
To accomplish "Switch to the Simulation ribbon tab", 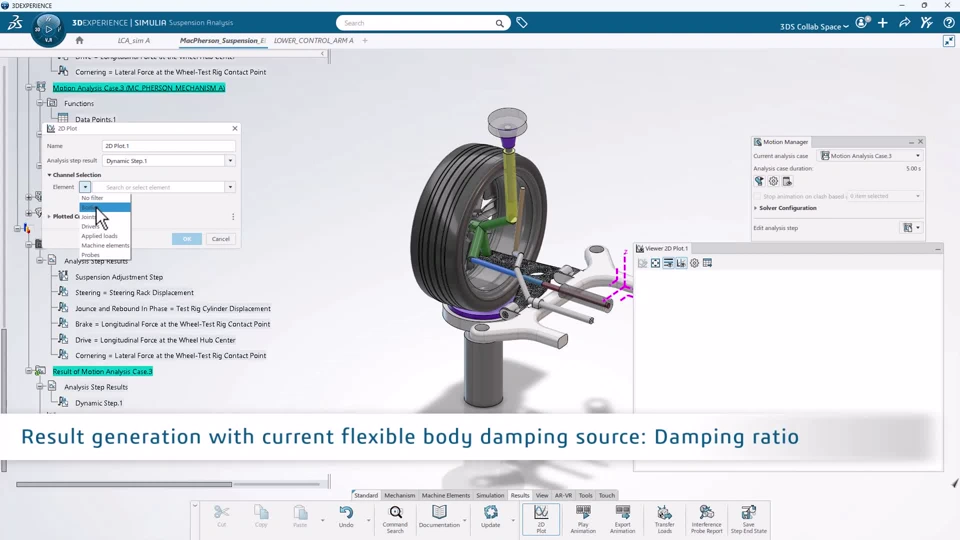I will (490, 495).
